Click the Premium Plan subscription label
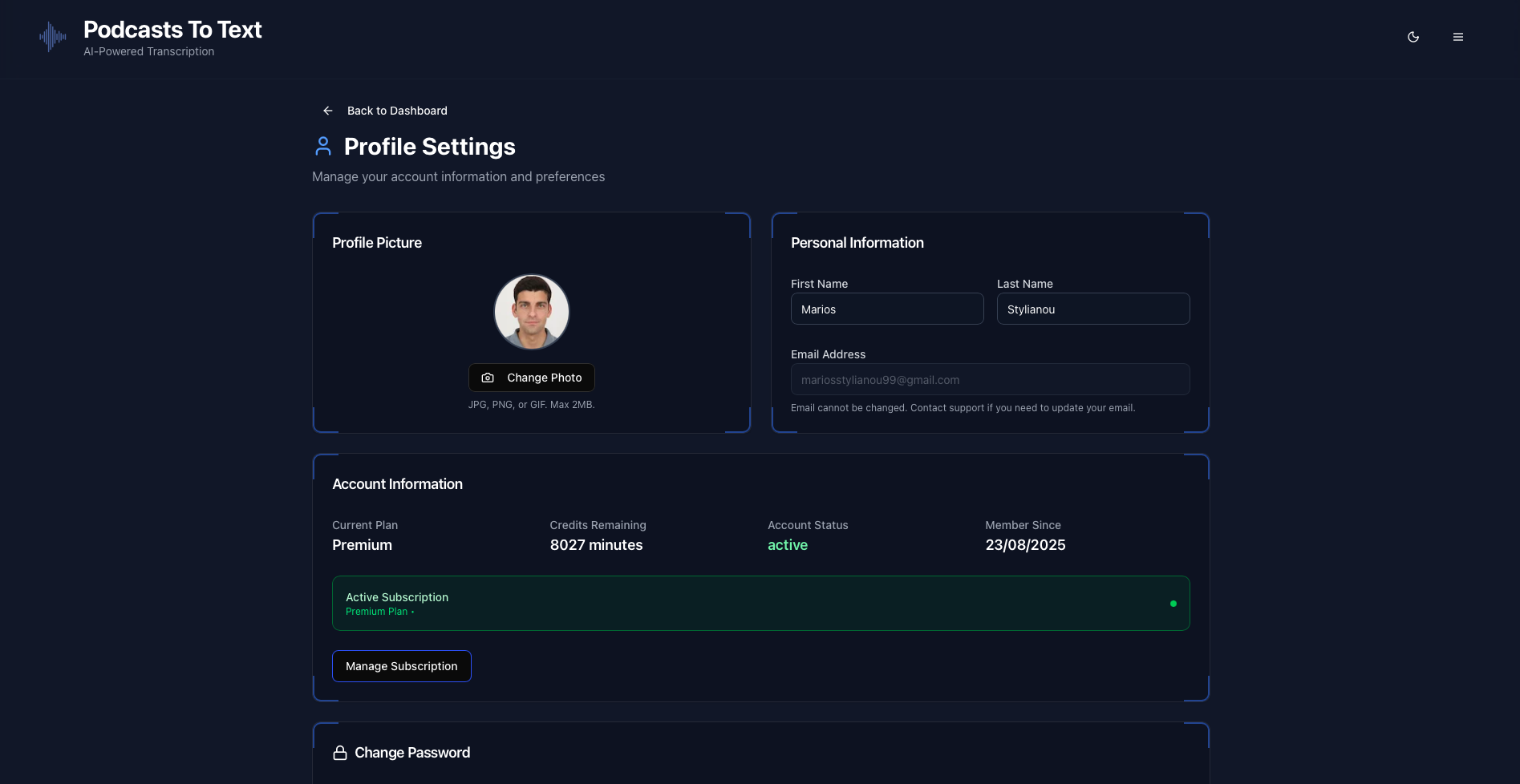Screen dimensions: 1520x784 tap(377, 612)
